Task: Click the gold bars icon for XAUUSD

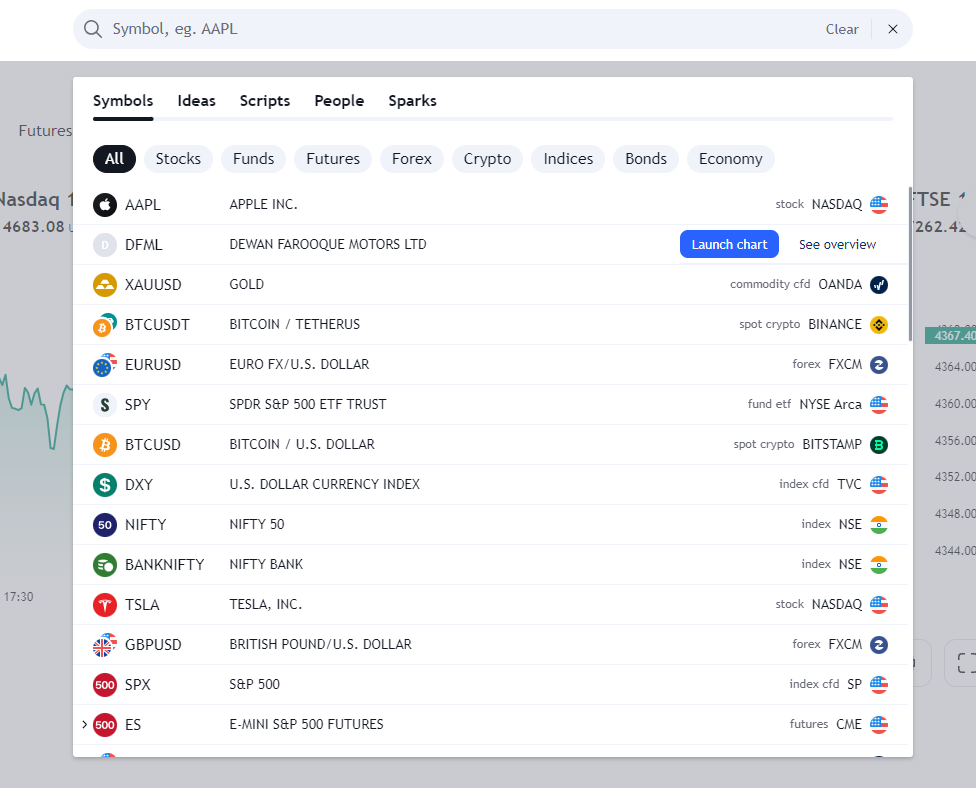Action: pyautogui.click(x=105, y=284)
